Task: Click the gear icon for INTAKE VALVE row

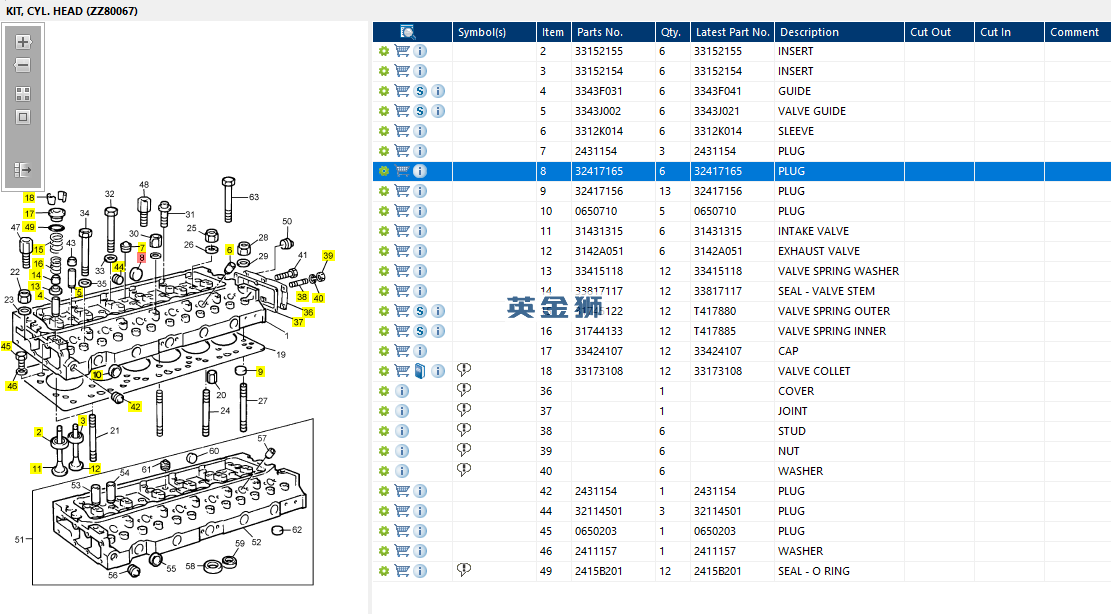Action: click(x=383, y=231)
